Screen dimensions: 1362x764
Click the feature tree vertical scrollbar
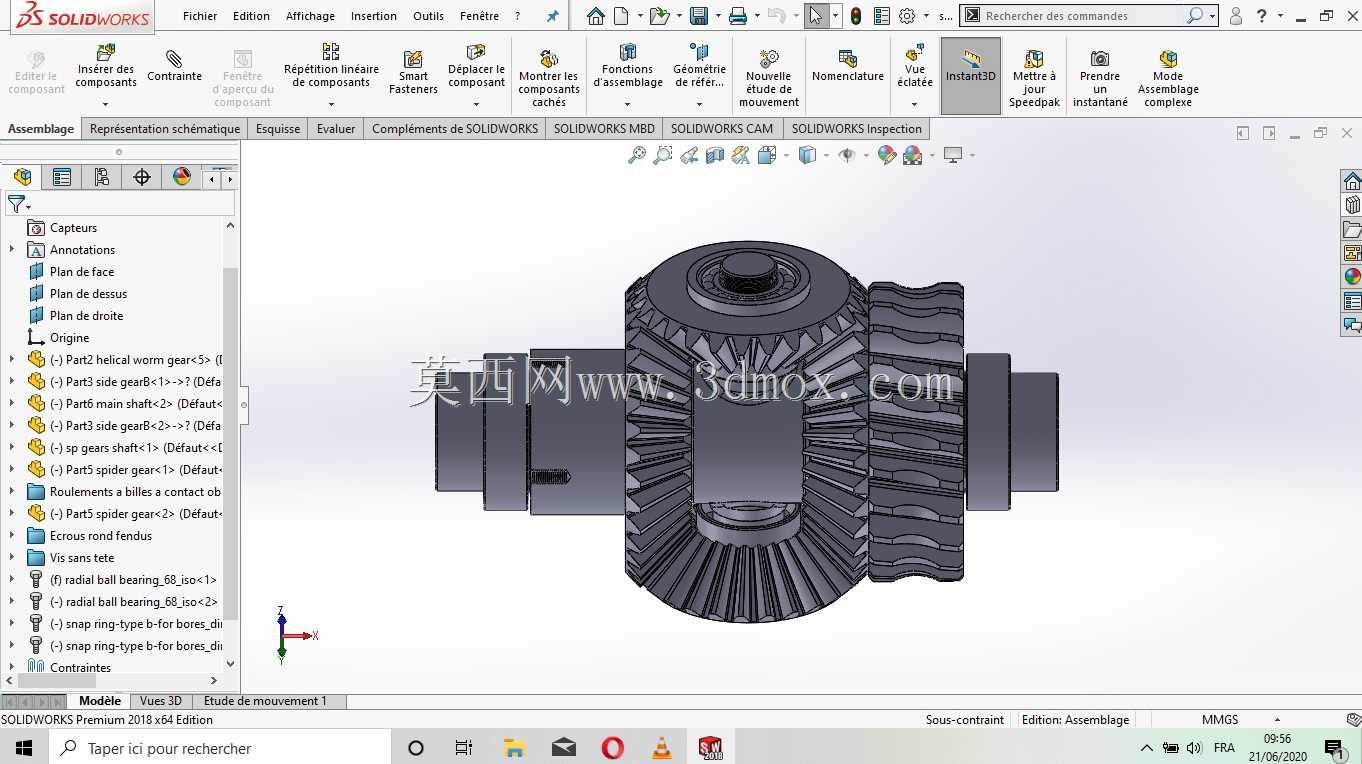[230, 443]
